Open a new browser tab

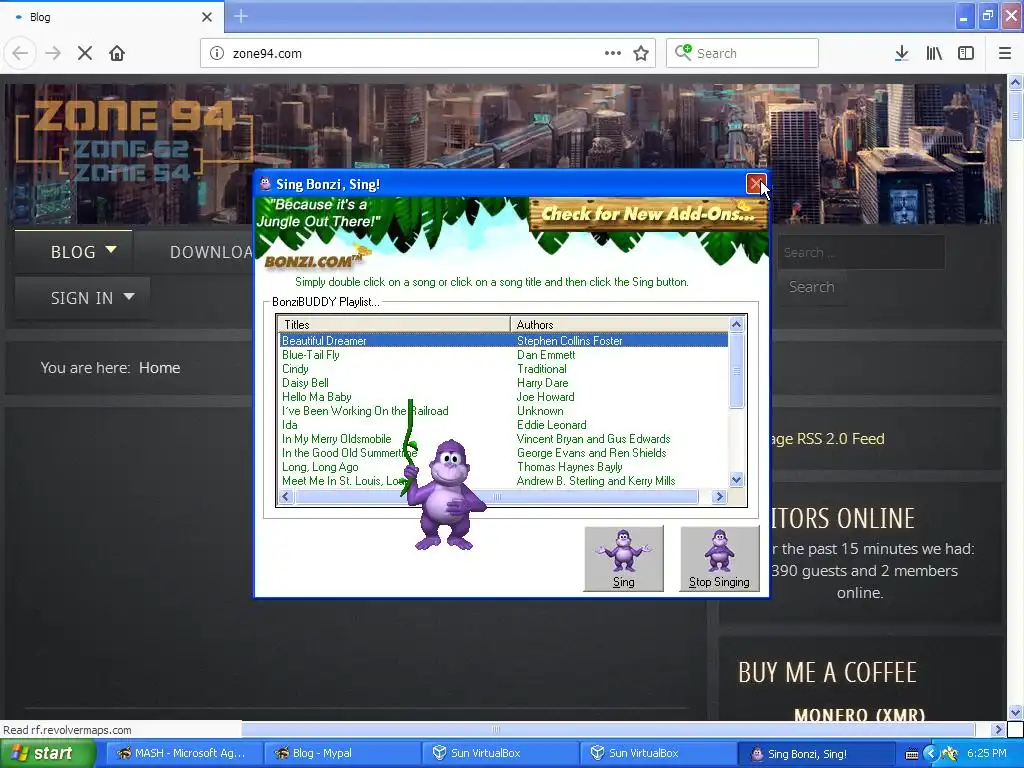tap(240, 16)
